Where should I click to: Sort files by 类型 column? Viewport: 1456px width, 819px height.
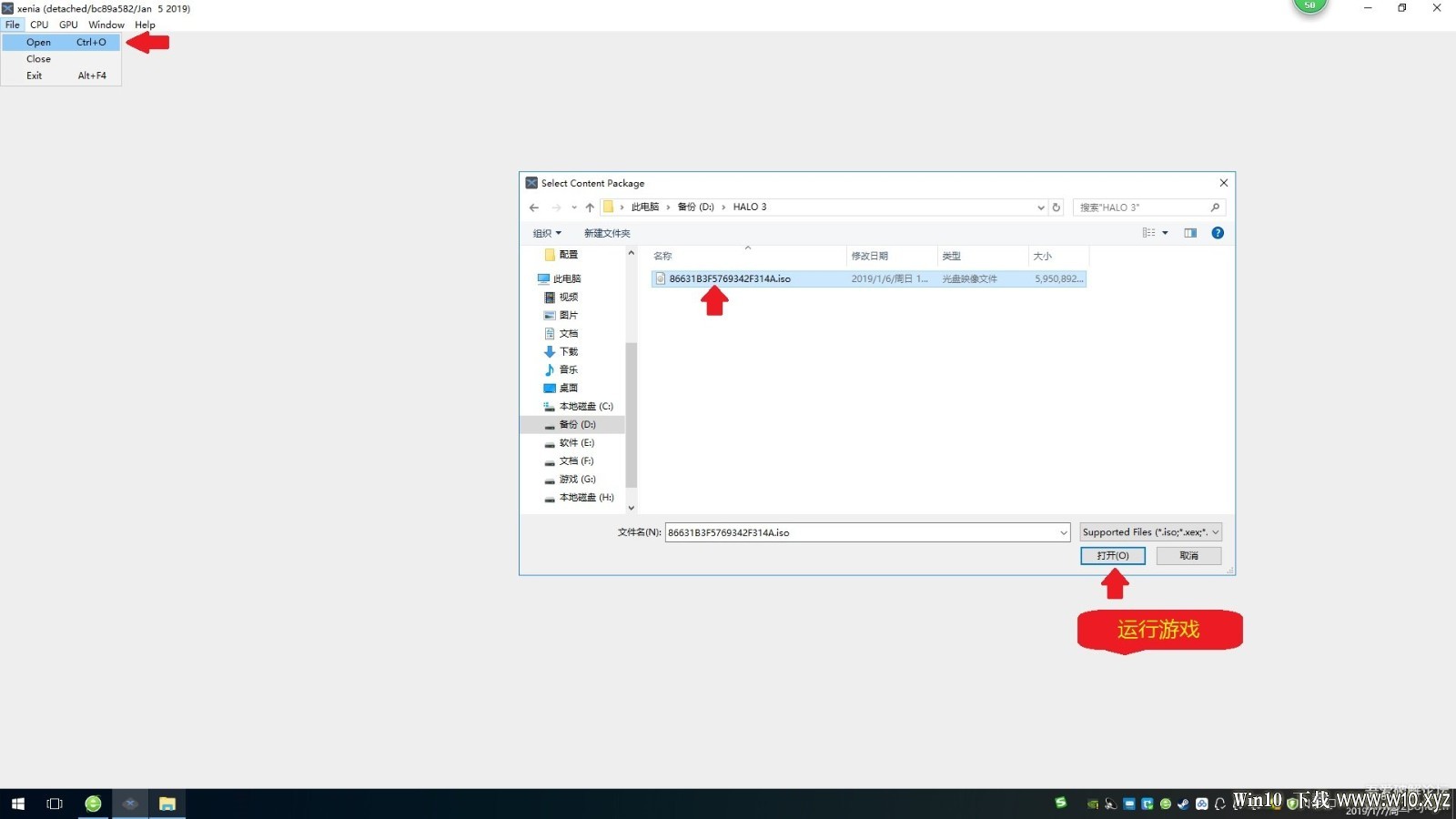(983, 256)
